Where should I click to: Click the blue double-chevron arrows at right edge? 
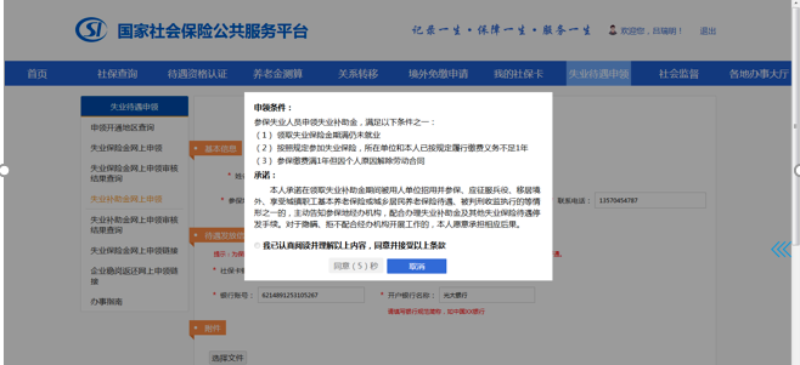pos(781,249)
